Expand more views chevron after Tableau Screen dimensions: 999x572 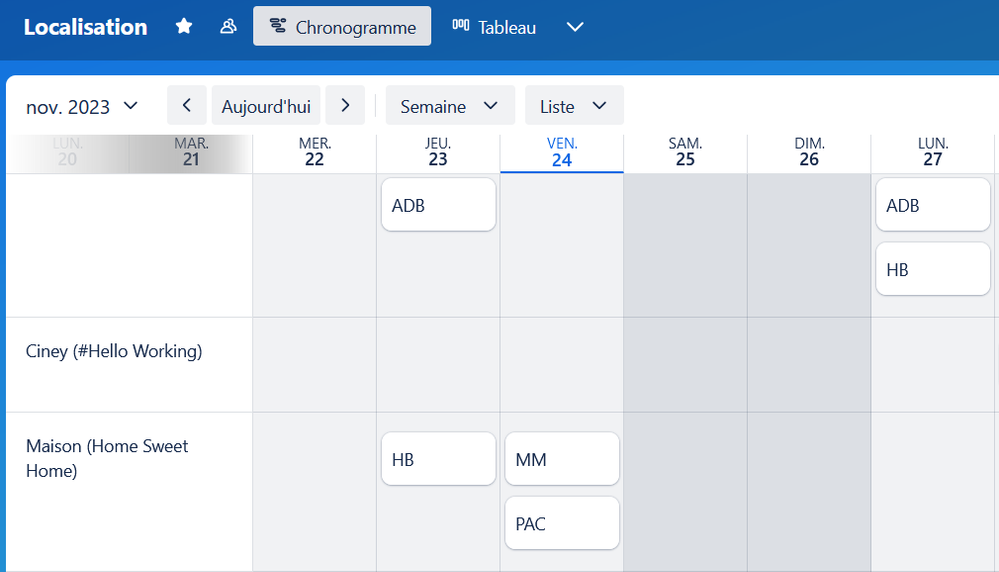click(x=575, y=27)
